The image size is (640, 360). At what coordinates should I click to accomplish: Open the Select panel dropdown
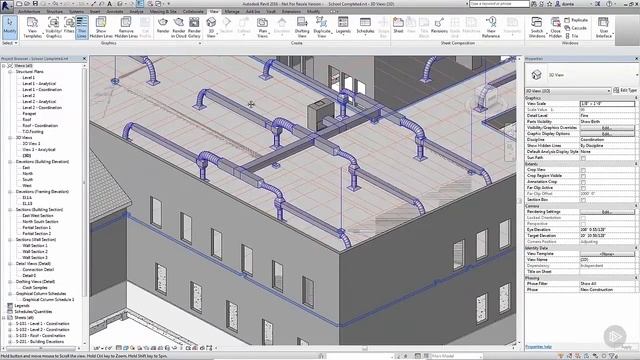(10, 43)
